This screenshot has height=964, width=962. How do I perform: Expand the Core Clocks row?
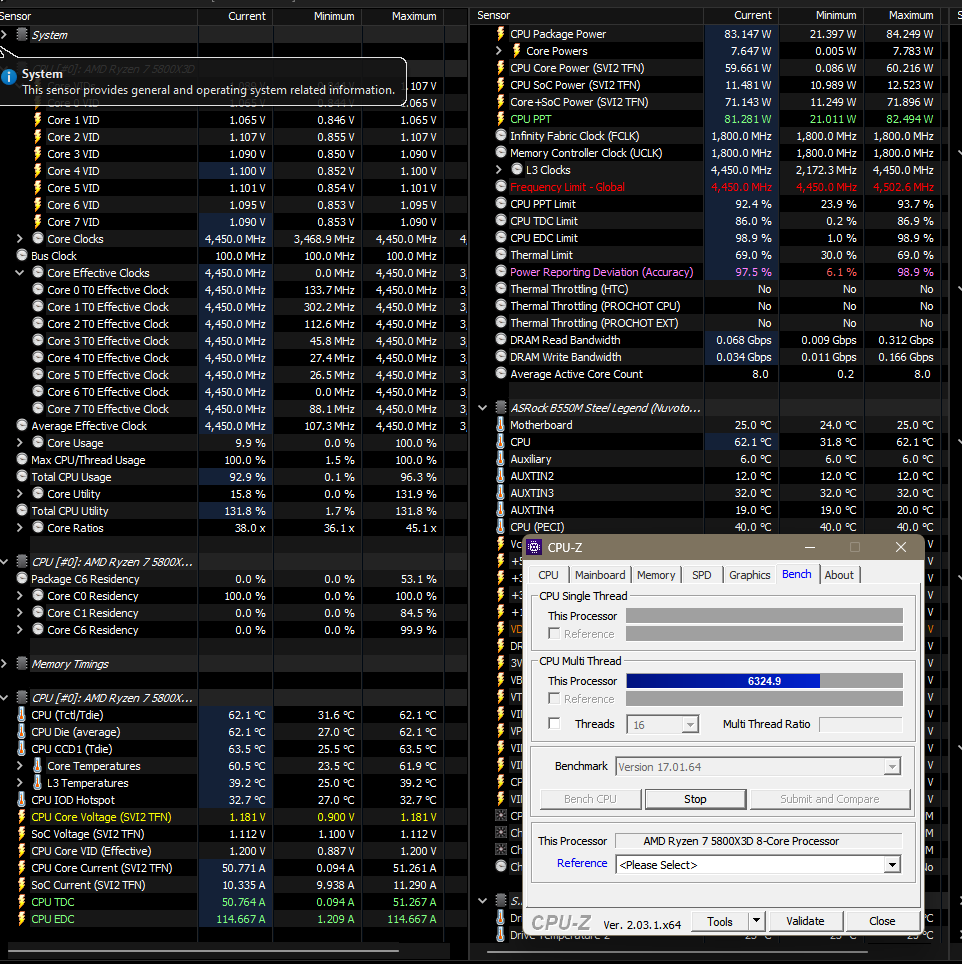click(20, 239)
